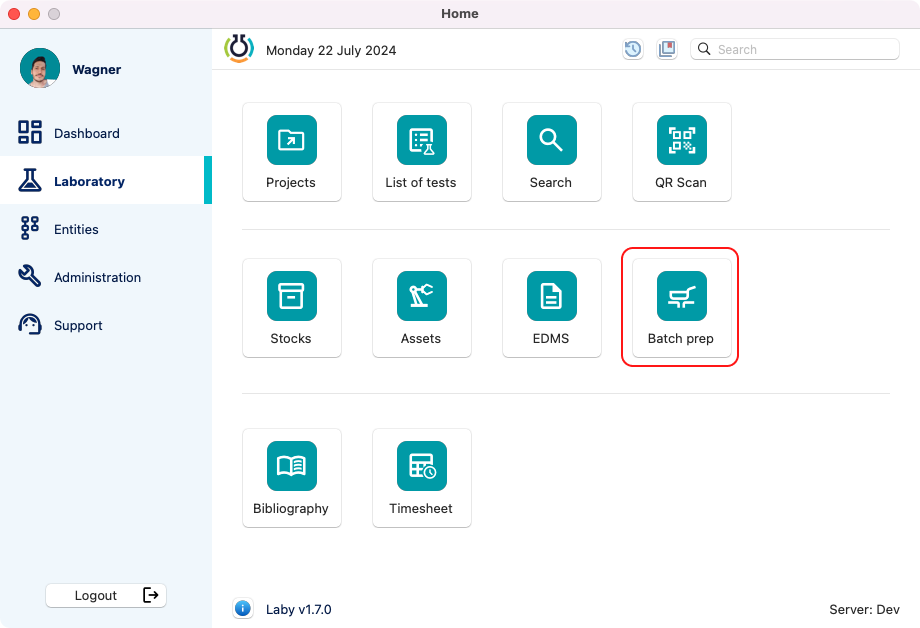920x628 pixels.
Task: Click the 'Server: Dev' status text
Action: (x=864, y=609)
